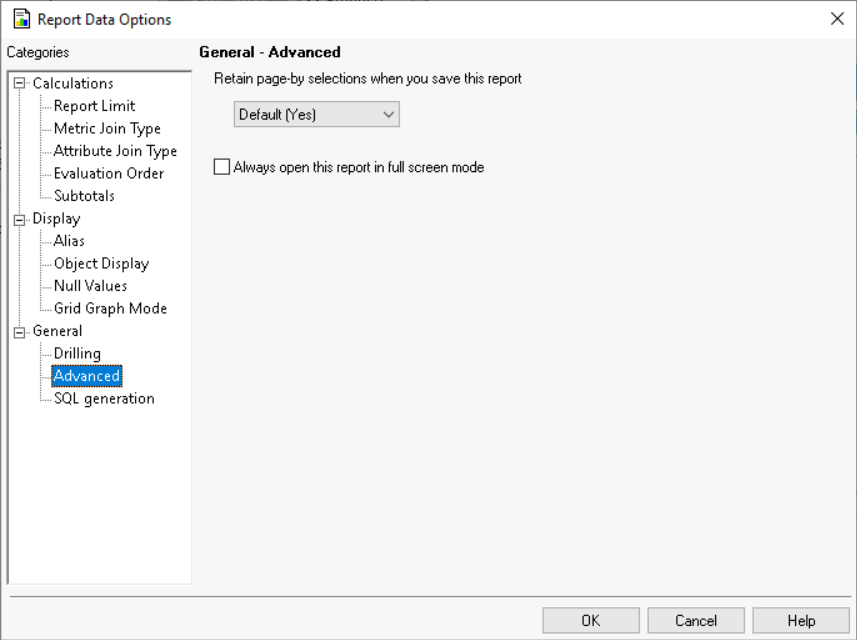
Task: Open the Retain page-by selections dropdown
Action: coord(316,115)
